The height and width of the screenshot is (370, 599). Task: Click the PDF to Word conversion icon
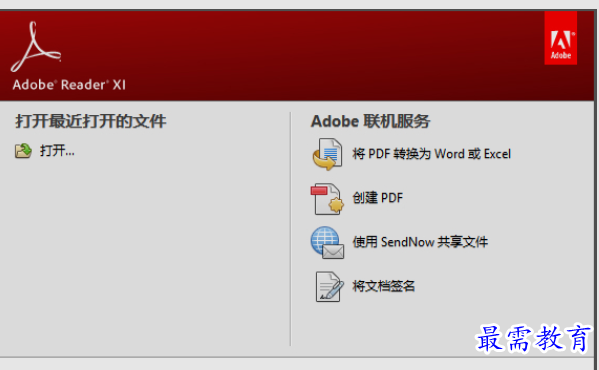coord(327,154)
